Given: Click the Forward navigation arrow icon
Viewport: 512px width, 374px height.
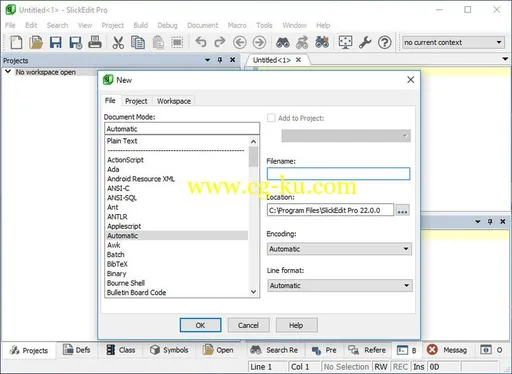Looking at the screenshot, I should (x=259, y=42).
